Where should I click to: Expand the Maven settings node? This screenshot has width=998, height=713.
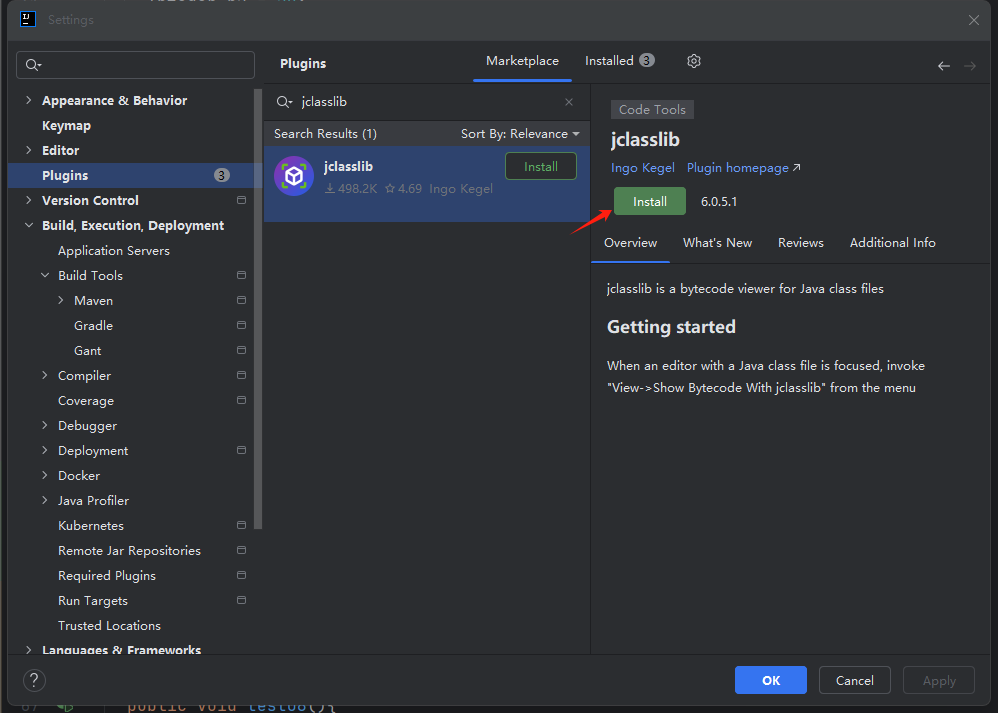tap(60, 300)
